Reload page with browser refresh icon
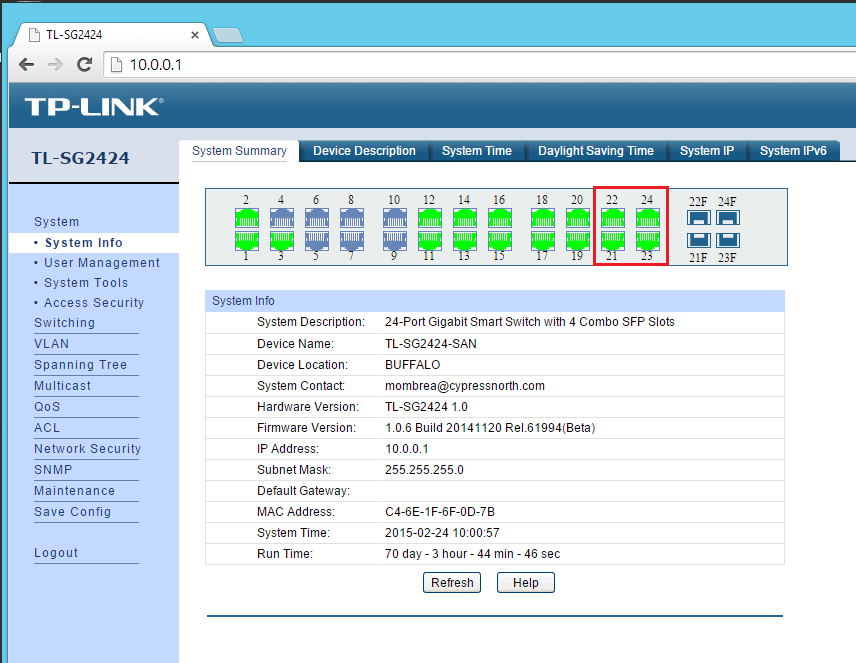This screenshot has width=856, height=663. 85,64
